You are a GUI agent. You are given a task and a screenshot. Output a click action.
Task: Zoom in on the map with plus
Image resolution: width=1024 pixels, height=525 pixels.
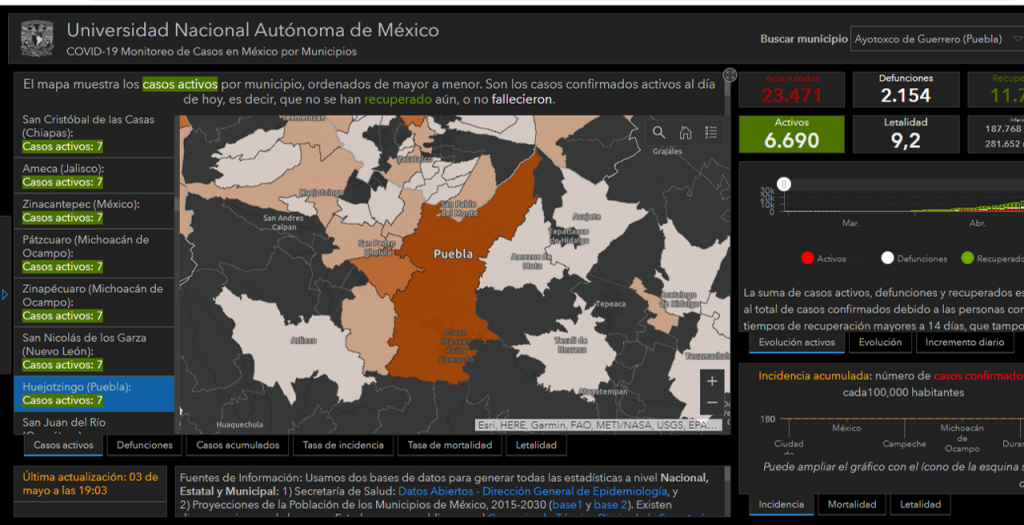(x=712, y=381)
